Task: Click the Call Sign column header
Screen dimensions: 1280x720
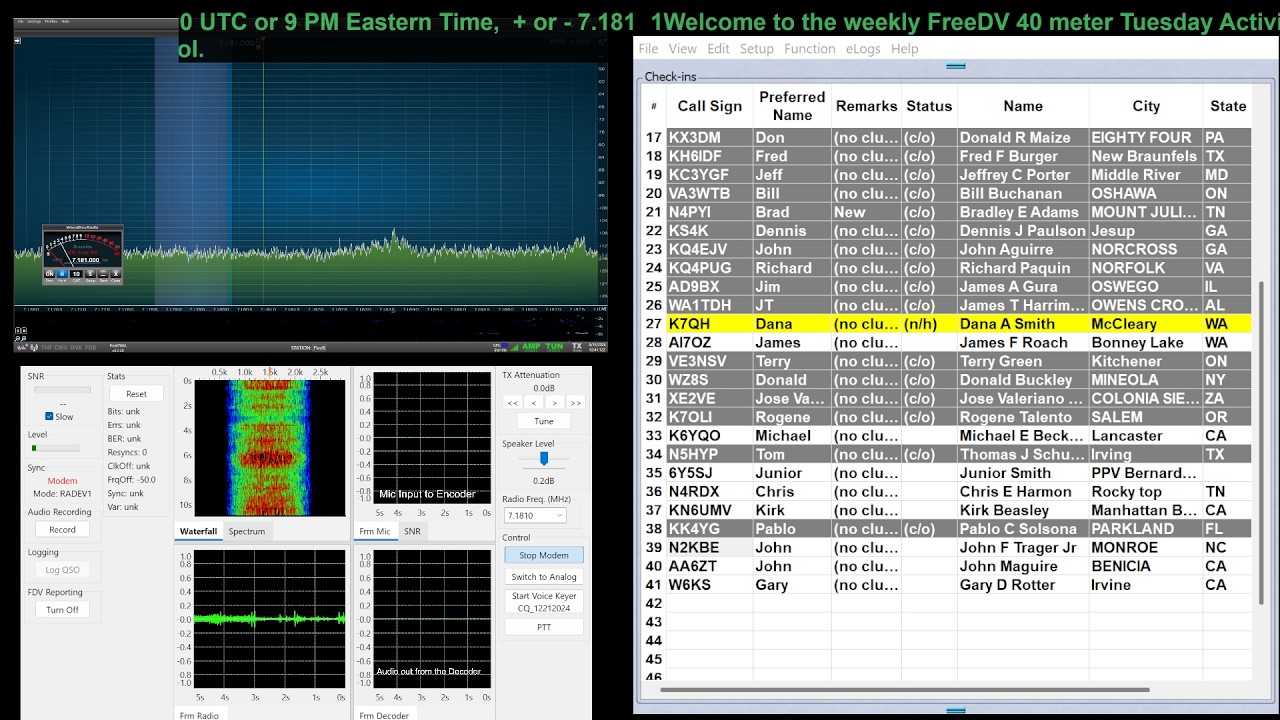Action: coord(710,106)
